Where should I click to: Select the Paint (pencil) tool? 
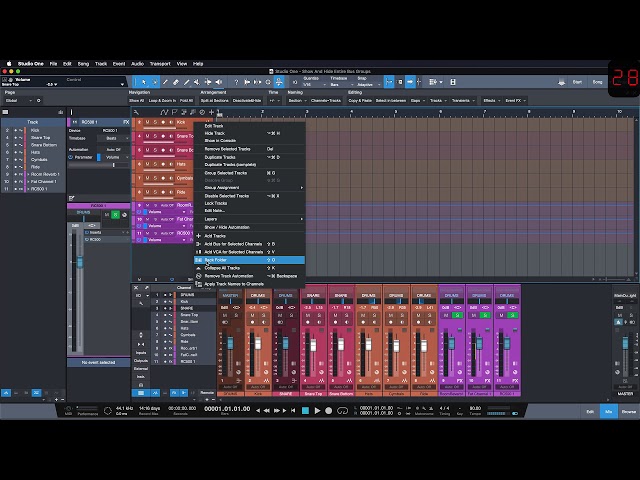(x=187, y=82)
